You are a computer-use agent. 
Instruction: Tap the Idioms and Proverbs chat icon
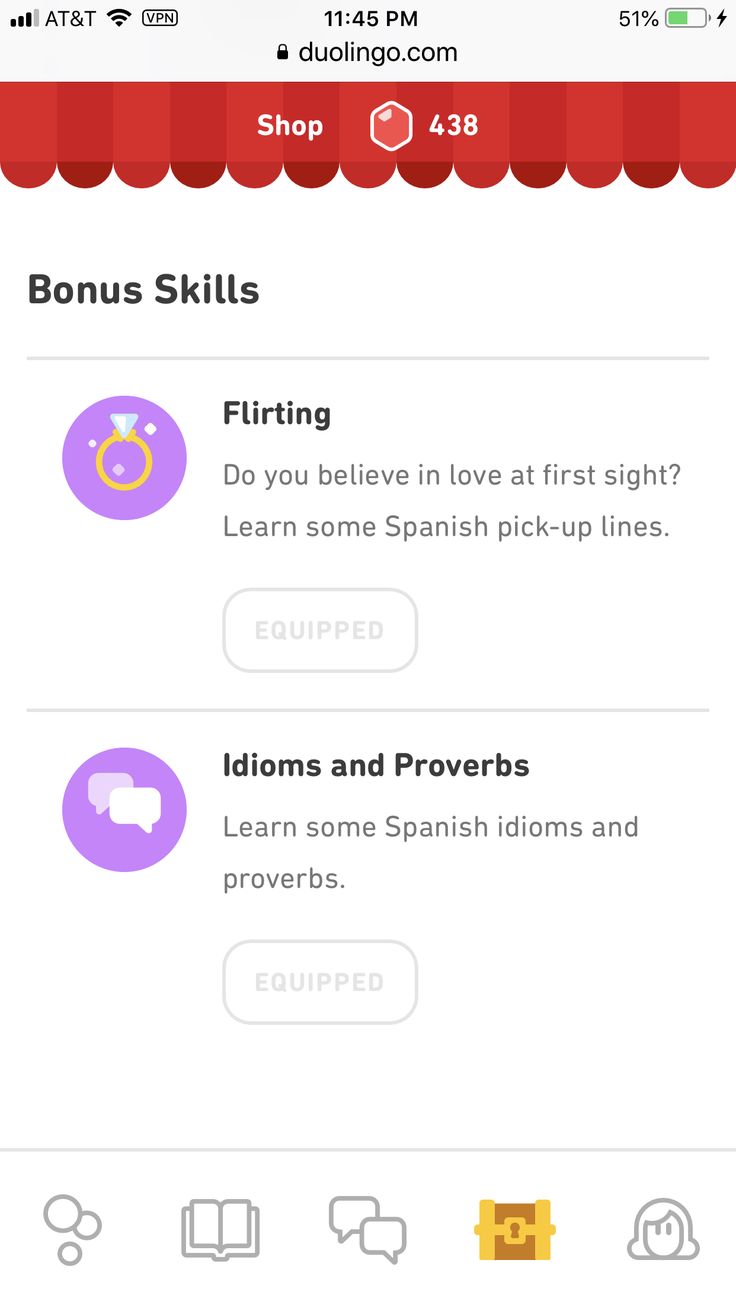point(124,810)
